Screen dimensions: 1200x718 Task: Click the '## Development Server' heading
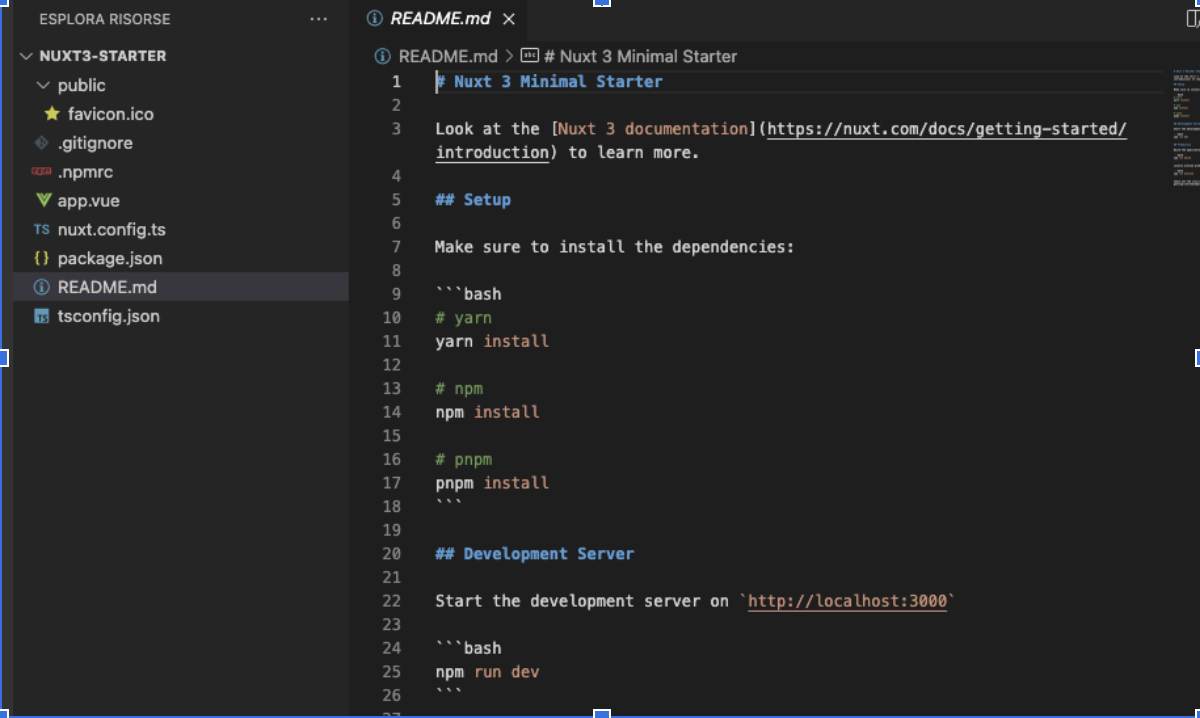(534, 554)
